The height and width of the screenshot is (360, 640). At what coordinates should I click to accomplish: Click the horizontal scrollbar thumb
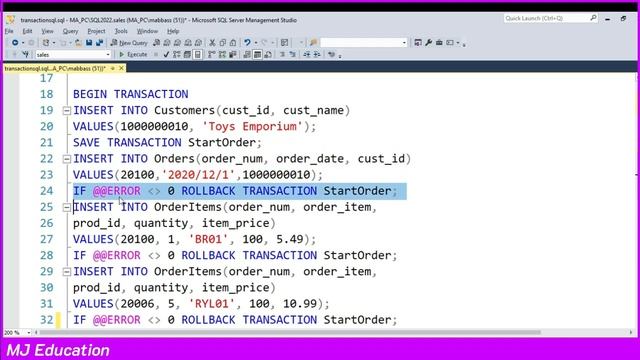(x=290, y=333)
